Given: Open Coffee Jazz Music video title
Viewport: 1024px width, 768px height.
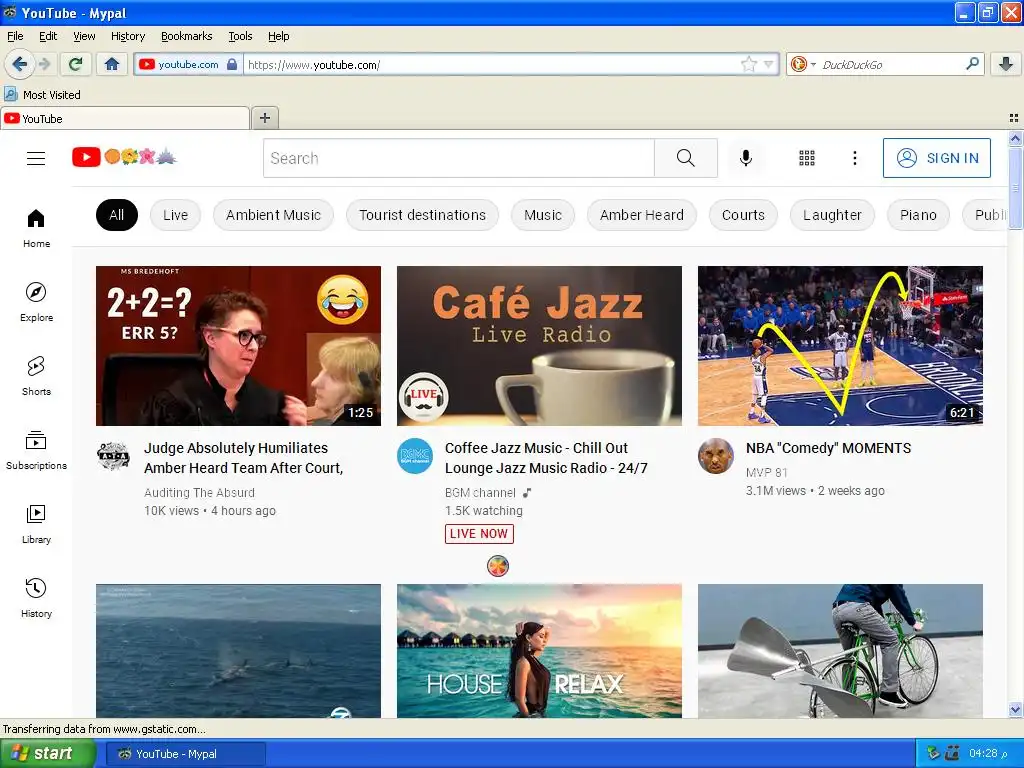Looking at the screenshot, I should coord(546,458).
